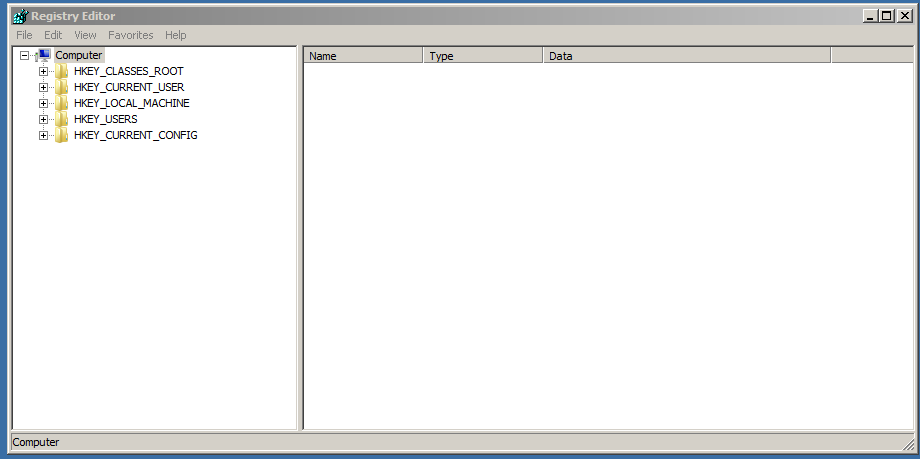This screenshot has height=459, width=920.
Task: Minimize the Registry Editor window
Action: click(870, 16)
